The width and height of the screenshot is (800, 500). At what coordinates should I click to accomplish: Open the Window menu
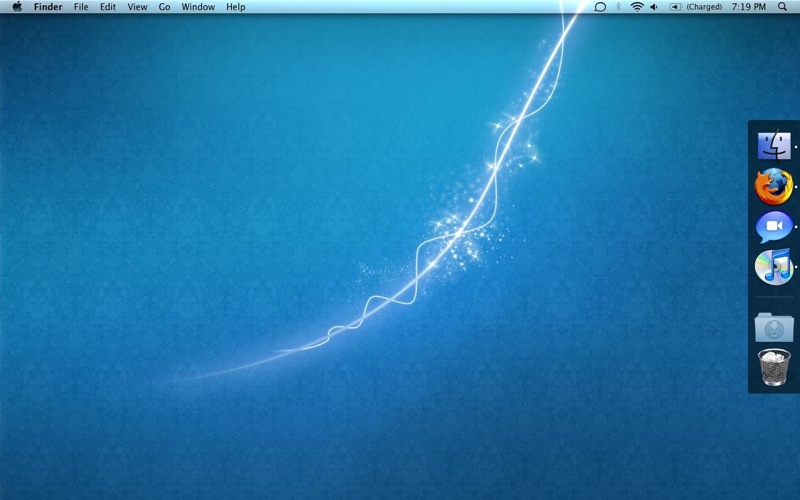pyautogui.click(x=198, y=7)
